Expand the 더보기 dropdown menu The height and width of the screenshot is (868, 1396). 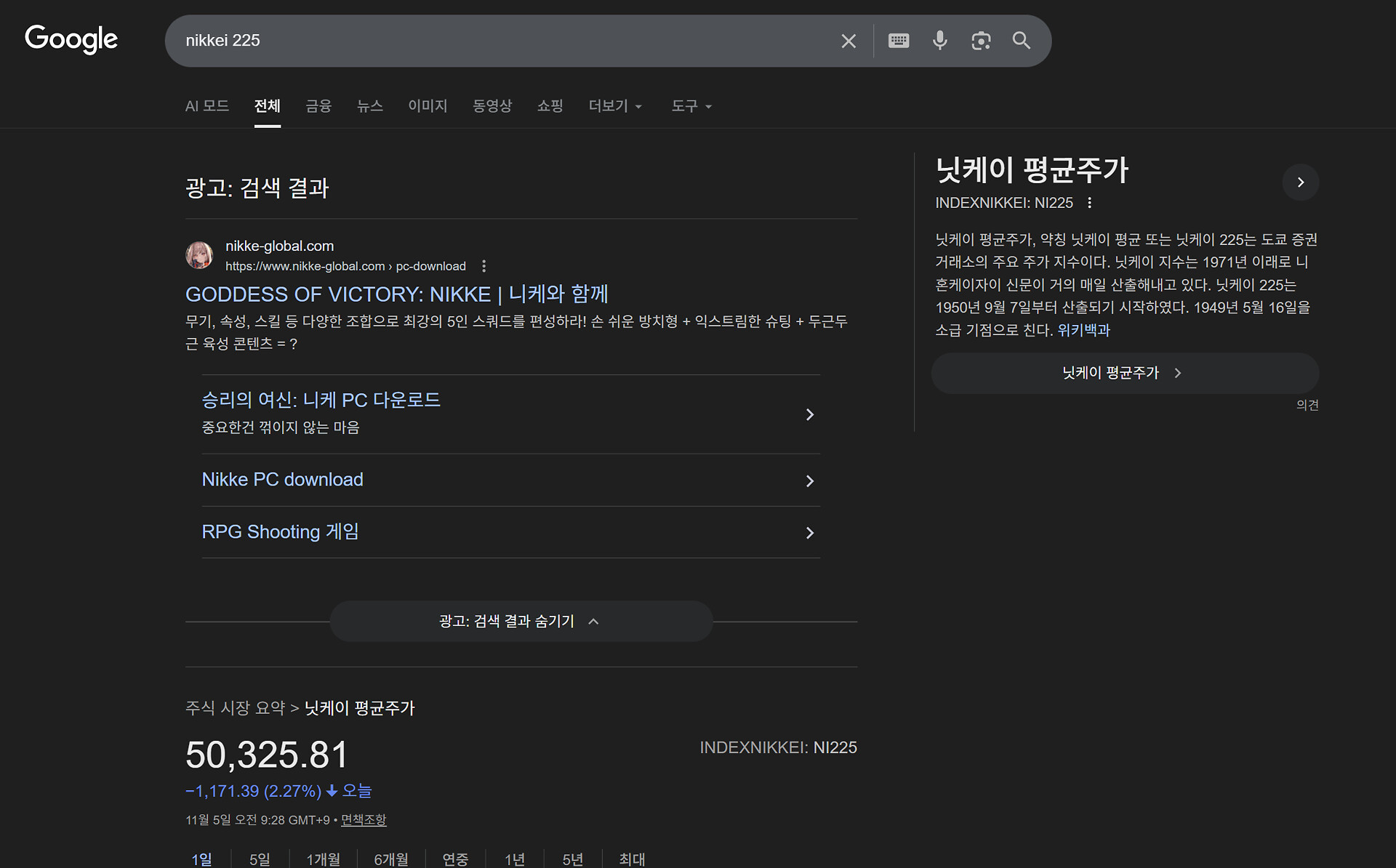tap(615, 106)
